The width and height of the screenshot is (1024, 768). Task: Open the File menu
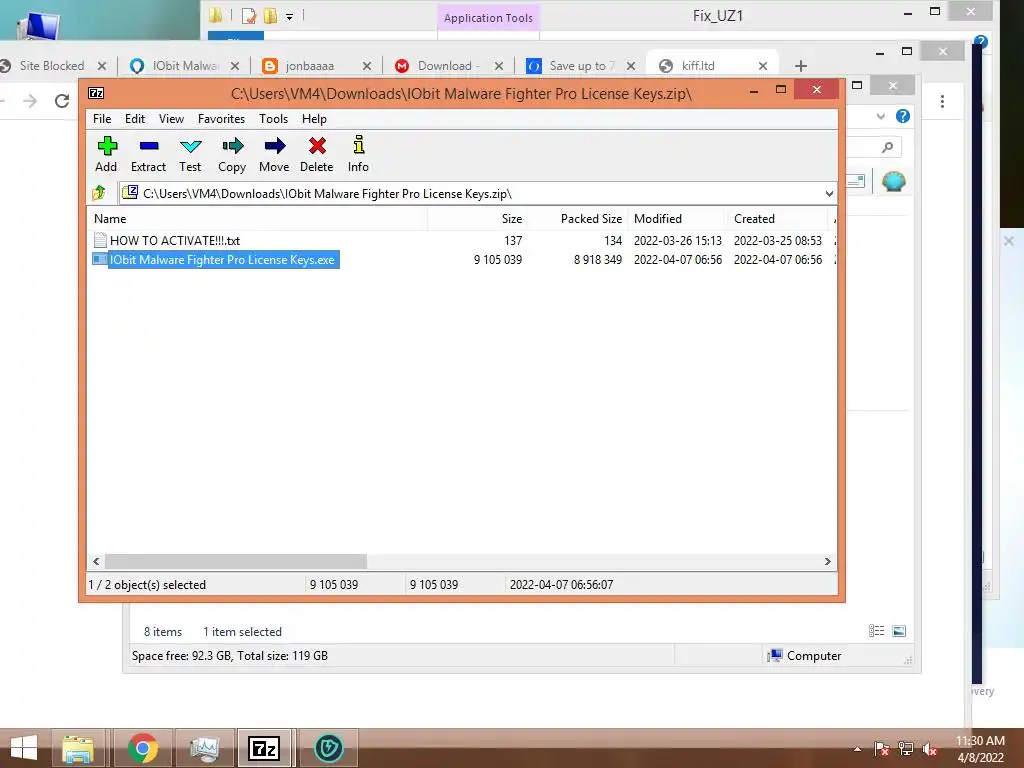coord(102,119)
